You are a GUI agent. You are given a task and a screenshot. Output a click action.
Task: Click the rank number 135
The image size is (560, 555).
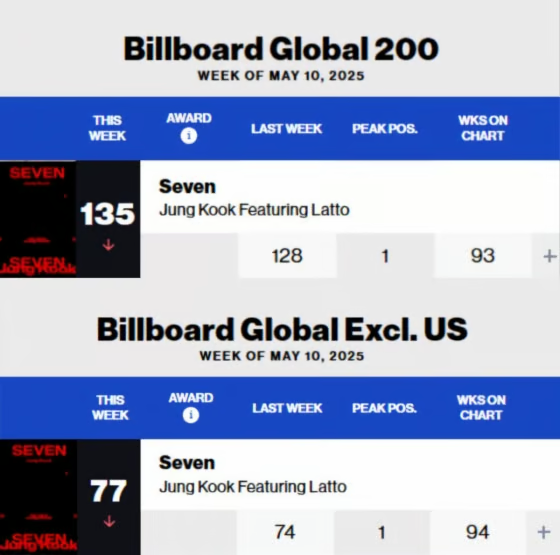pyautogui.click(x=108, y=214)
